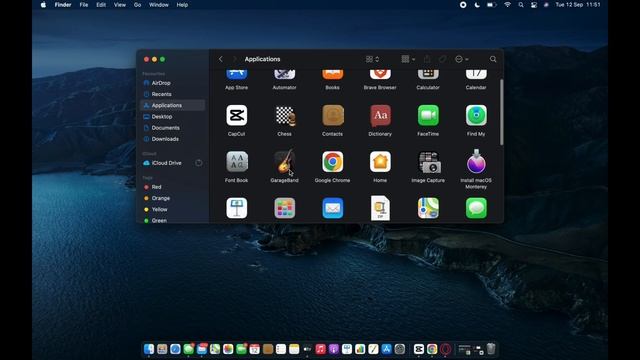Open the Go menu
This screenshot has width=640, height=360.
click(138, 5)
